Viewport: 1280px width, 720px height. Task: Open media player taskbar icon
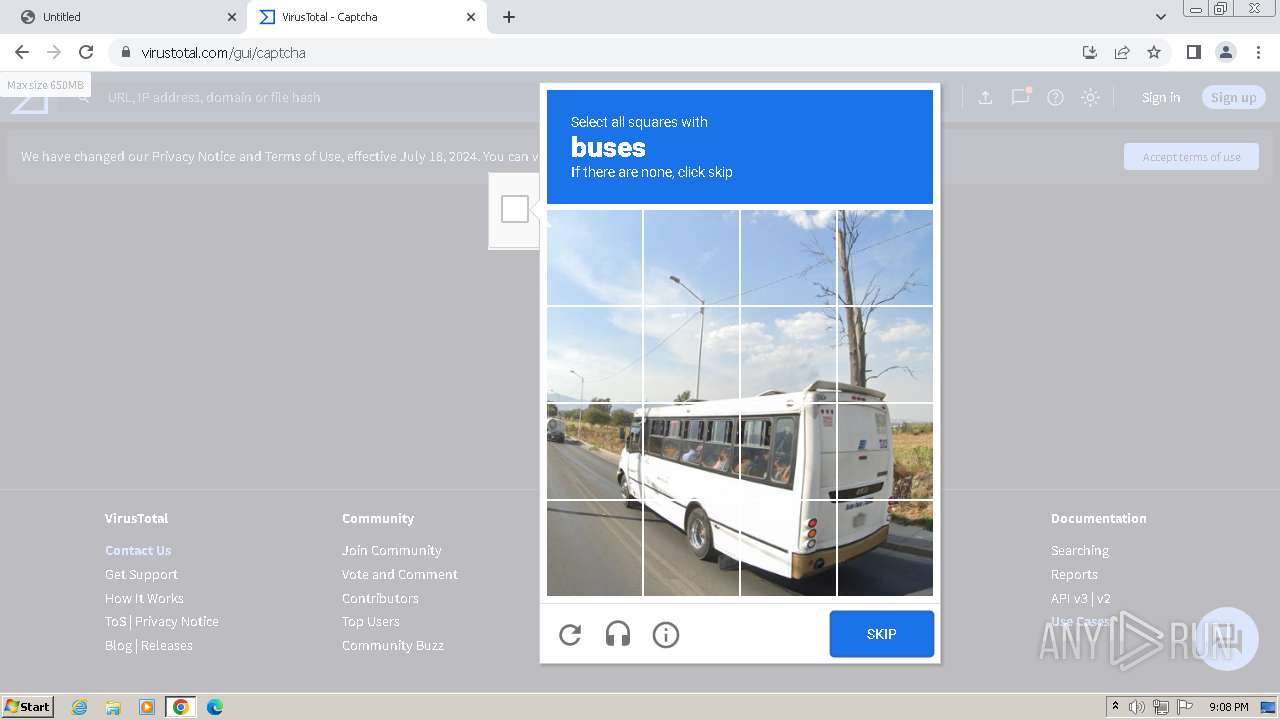pyautogui.click(x=147, y=707)
